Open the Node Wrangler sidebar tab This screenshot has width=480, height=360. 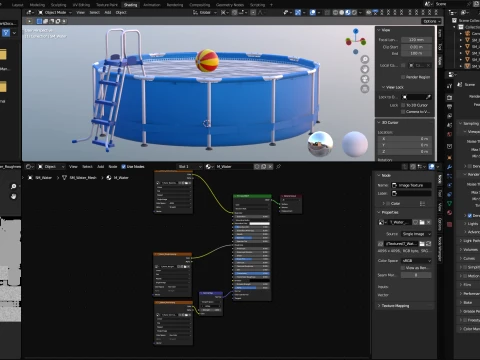tap(440, 249)
